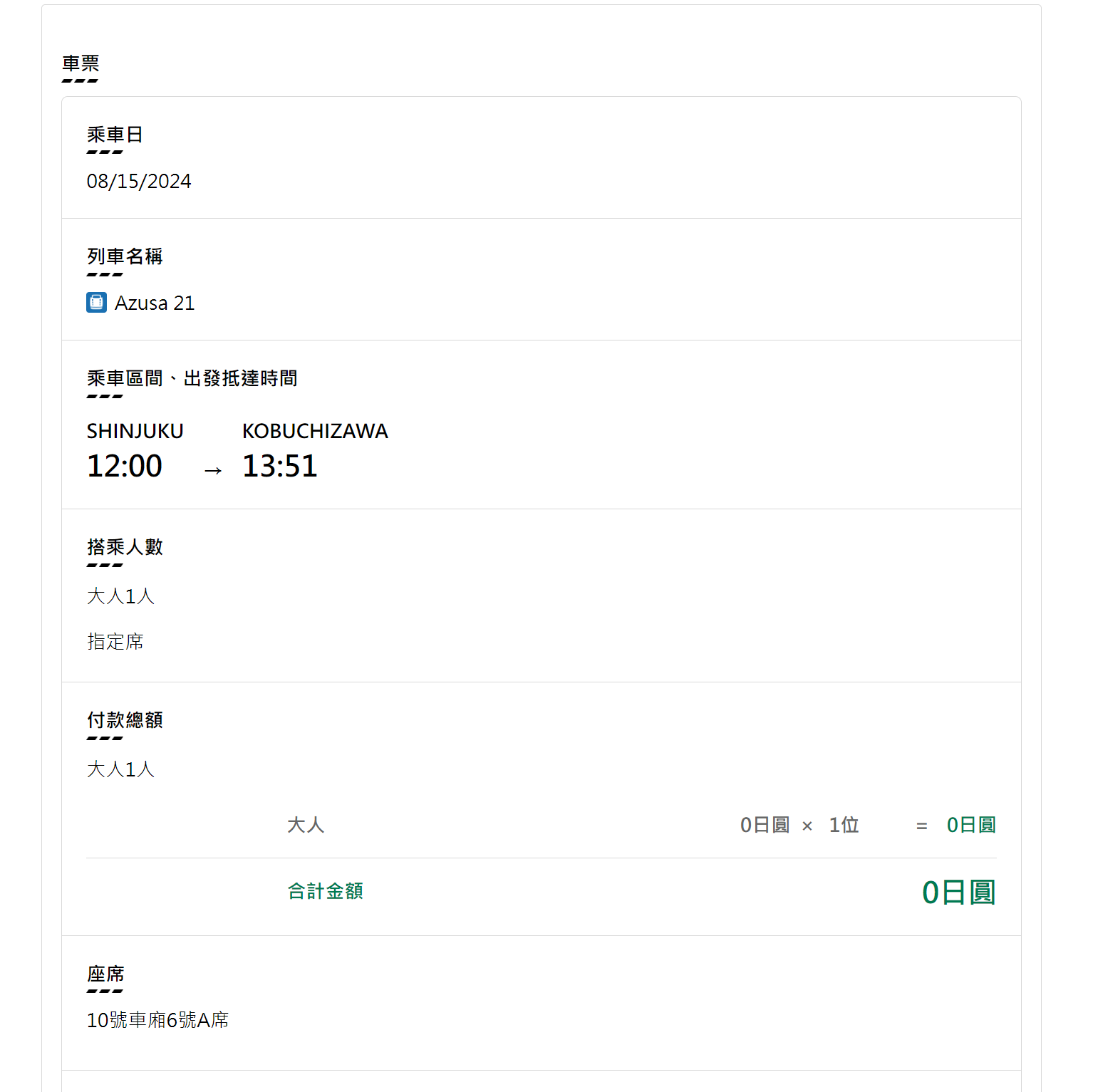Click the blue train icon beside Azusa 21

click(96, 303)
